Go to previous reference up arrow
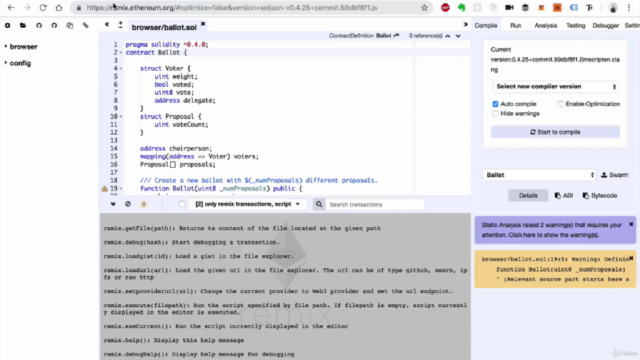 point(448,36)
